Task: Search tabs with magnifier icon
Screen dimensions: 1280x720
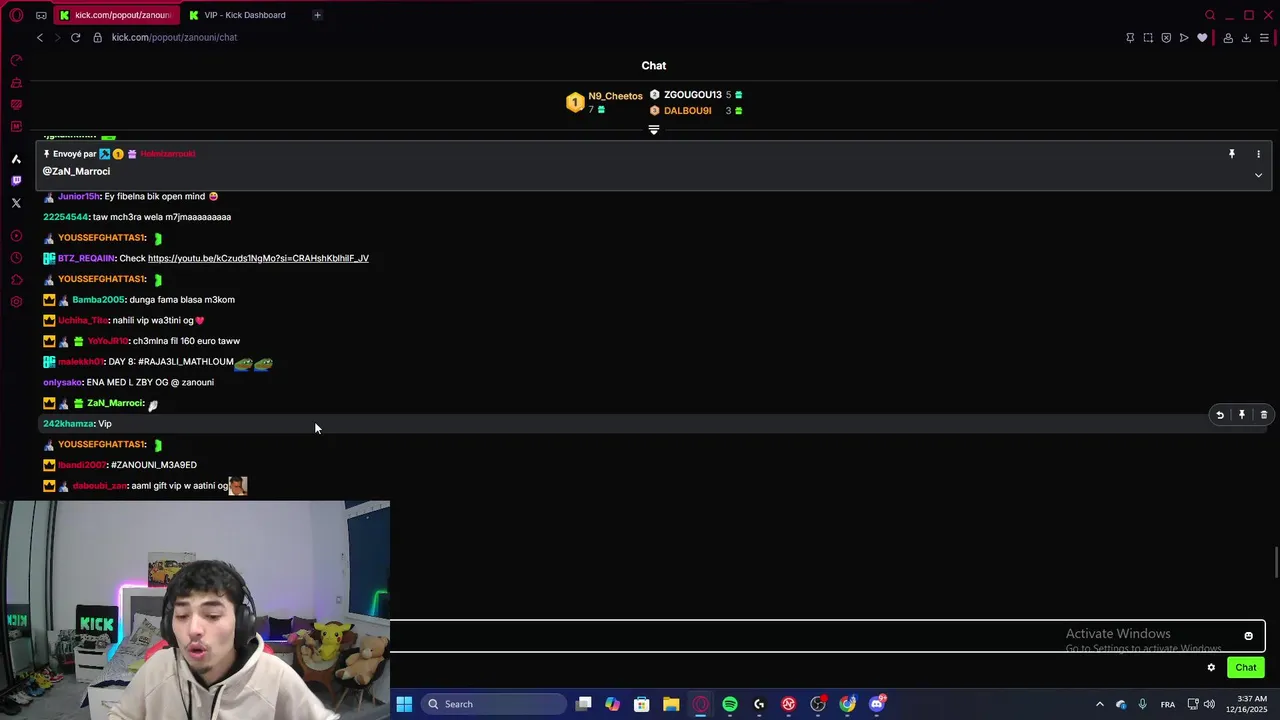Action: (x=1210, y=15)
